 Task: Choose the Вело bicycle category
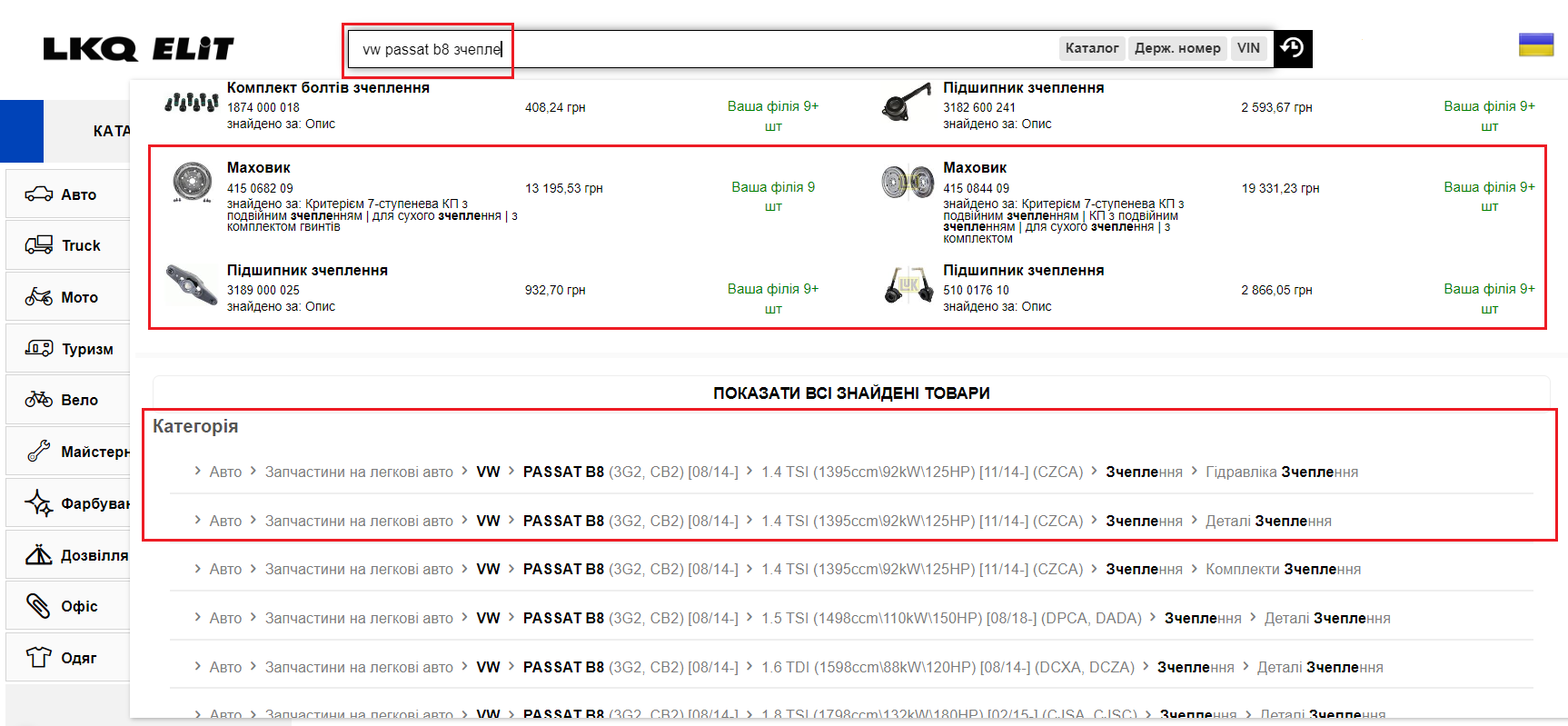(x=67, y=400)
